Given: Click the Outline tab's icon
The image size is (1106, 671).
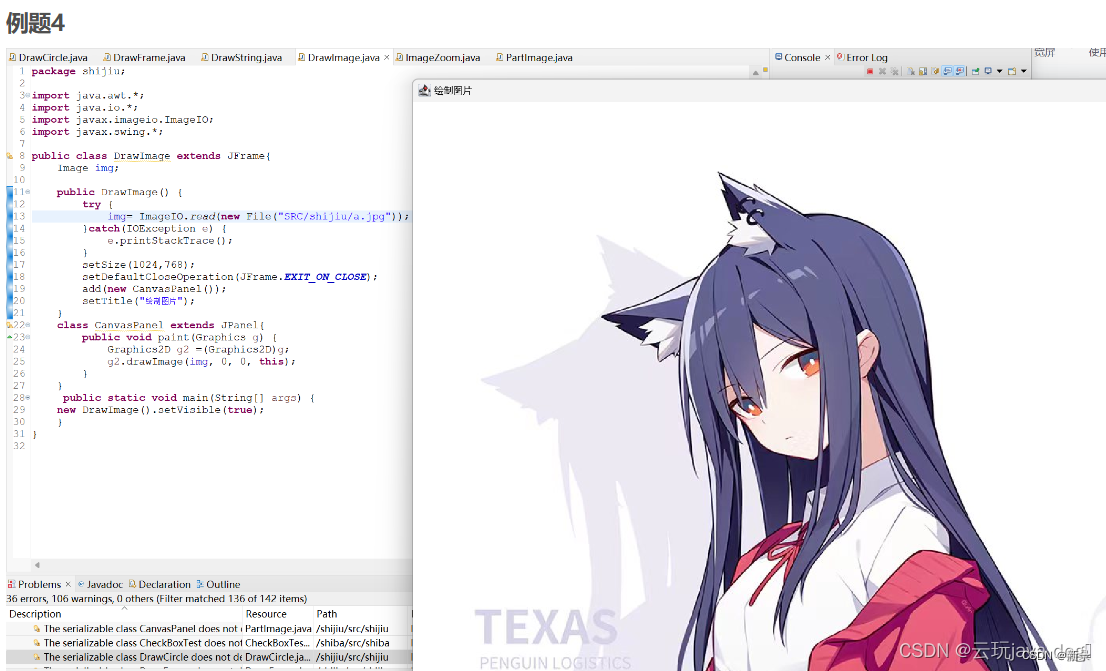Looking at the screenshot, I should (200, 584).
